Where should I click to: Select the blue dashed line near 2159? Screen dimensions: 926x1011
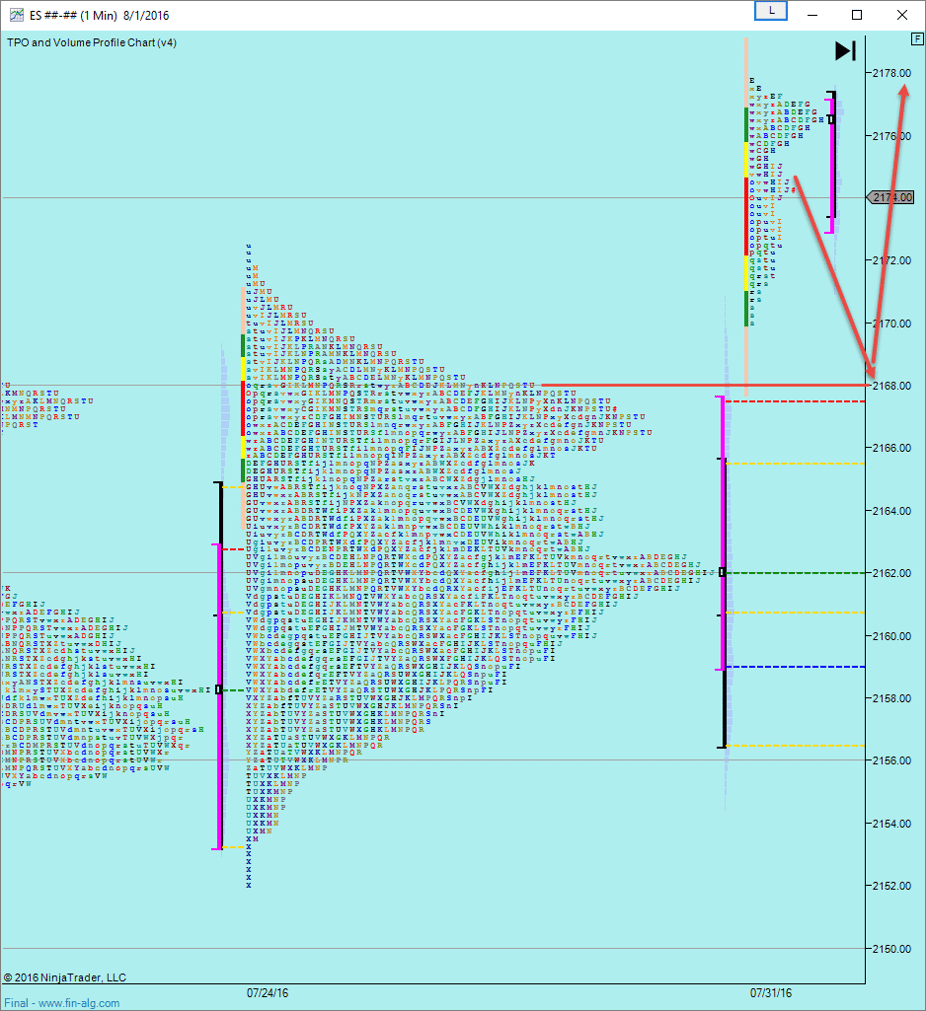[x=800, y=667]
